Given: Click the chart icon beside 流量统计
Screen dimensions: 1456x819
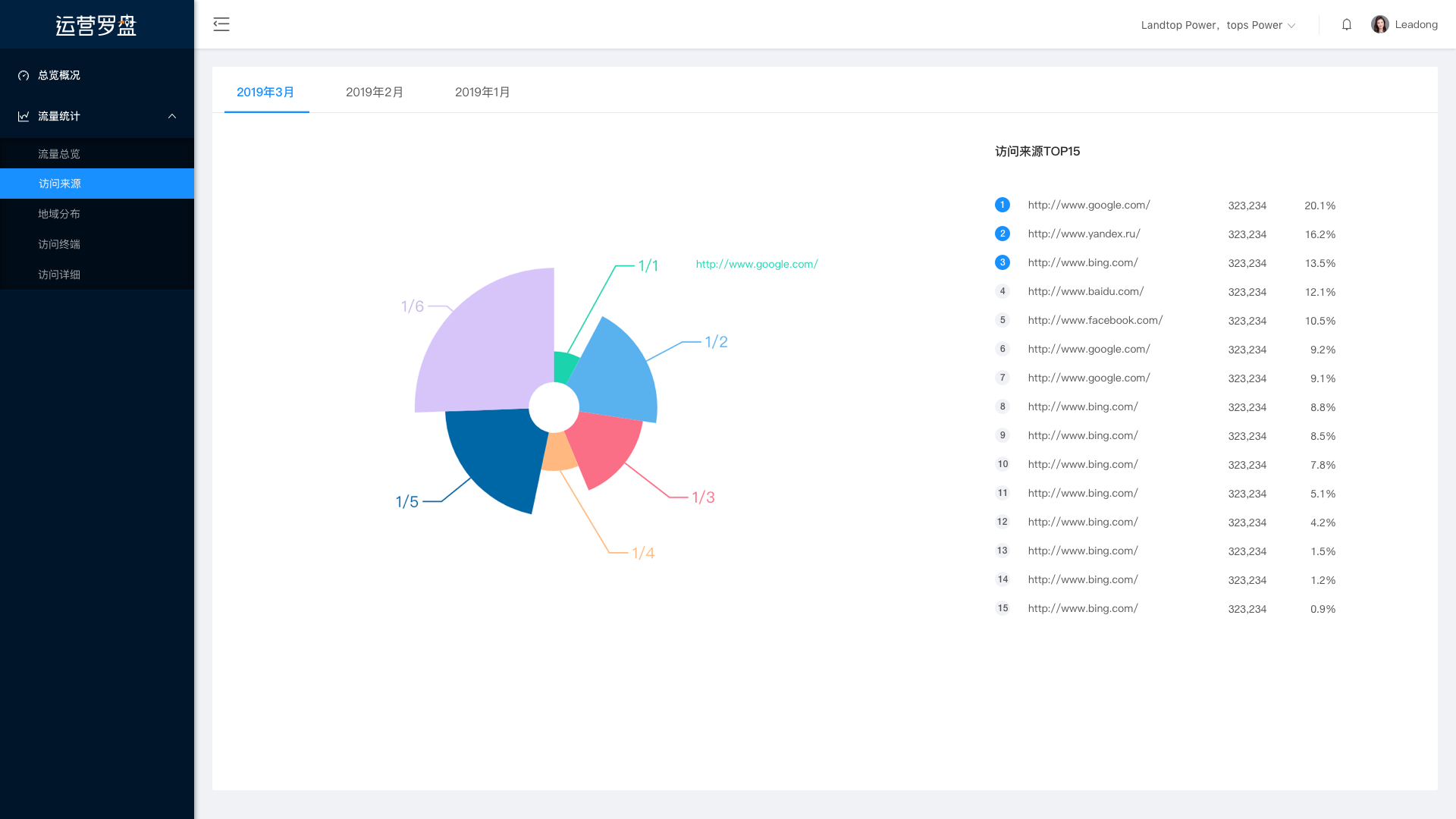Looking at the screenshot, I should [x=24, y=116].
